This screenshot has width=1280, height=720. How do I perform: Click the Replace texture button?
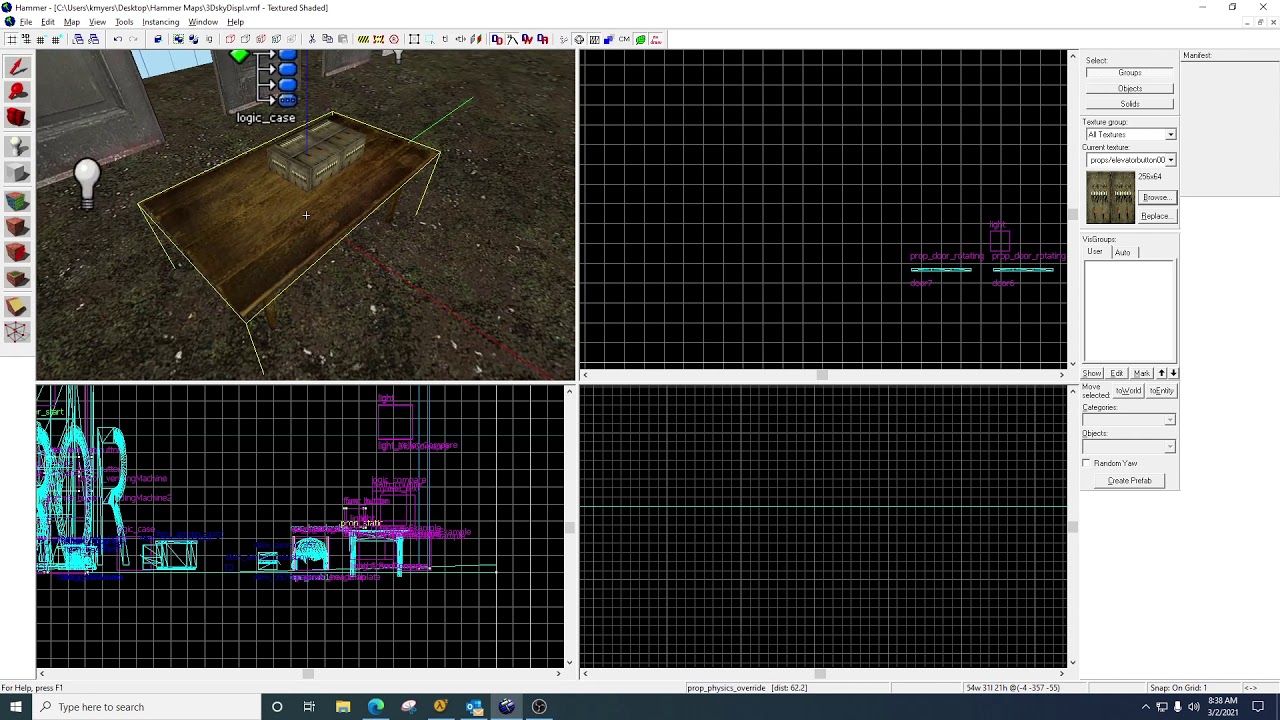coord(1157,216)
